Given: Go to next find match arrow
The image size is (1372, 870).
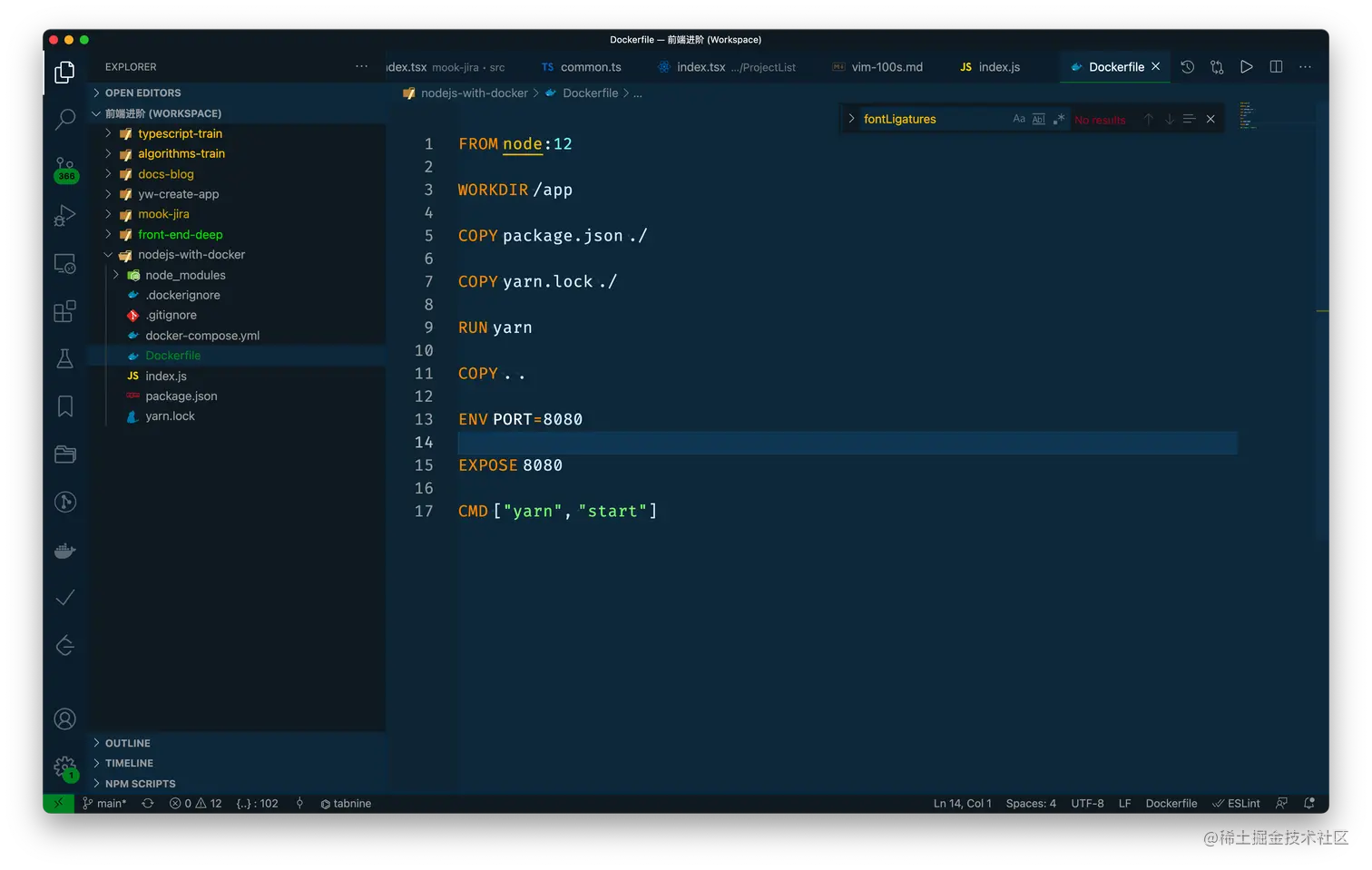Looking at the screenshot, I should pos(1170,119).
